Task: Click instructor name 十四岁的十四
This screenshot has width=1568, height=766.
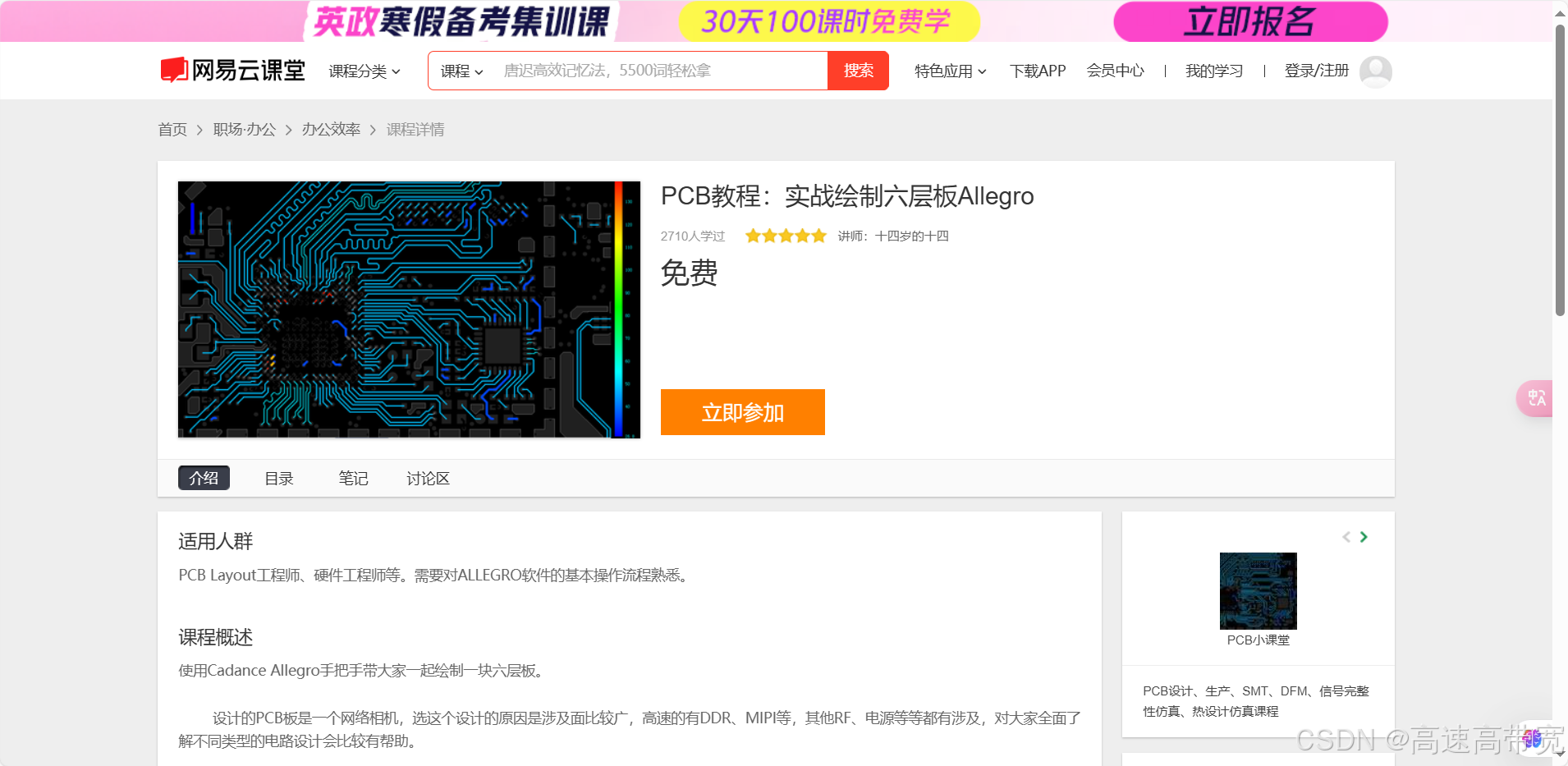Action: click(x=912, y=236)
